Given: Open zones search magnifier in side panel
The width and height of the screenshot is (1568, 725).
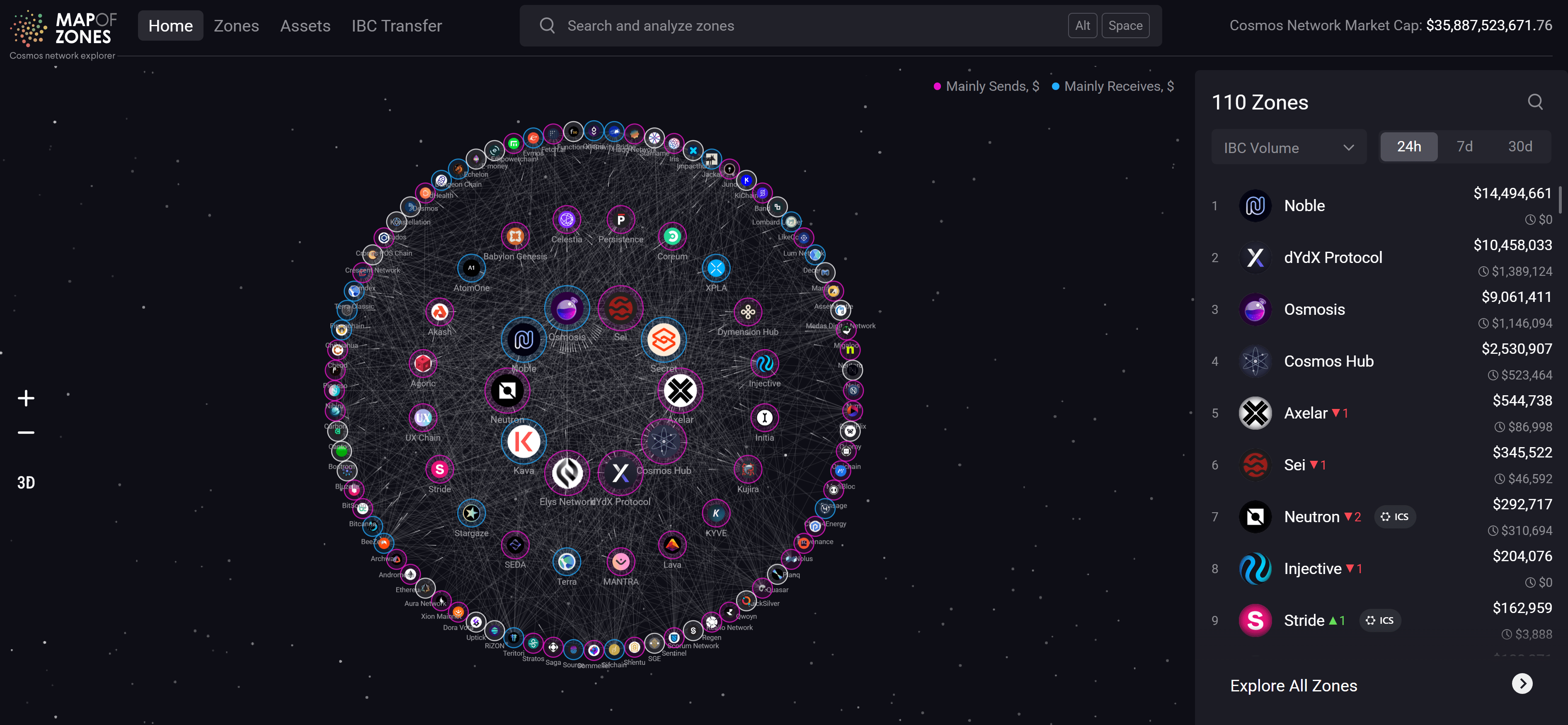Looking at the screenshot, I should (x=1534, y=102).
